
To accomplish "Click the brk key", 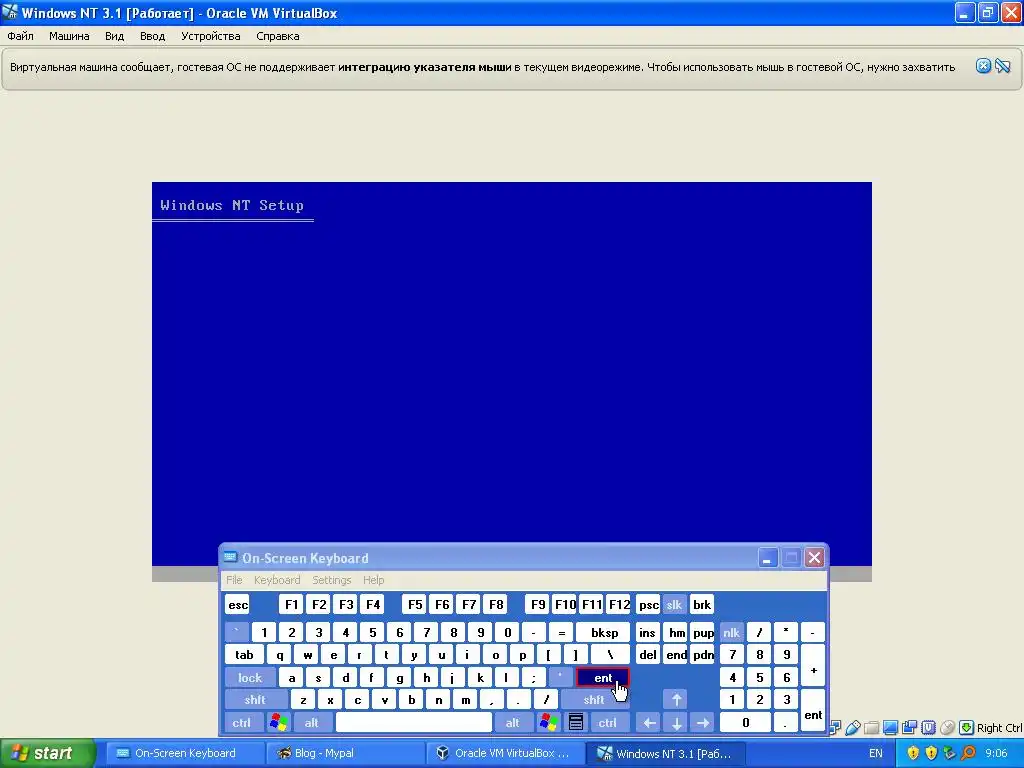I will click(x=702, y=604).
